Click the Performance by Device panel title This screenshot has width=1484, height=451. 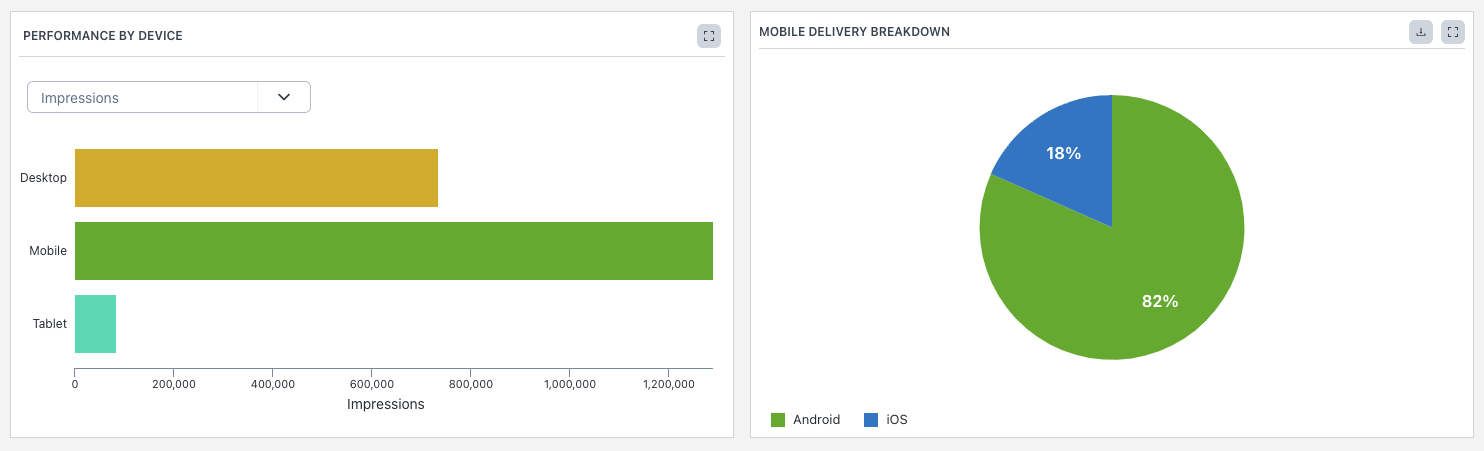coord(102,36)
